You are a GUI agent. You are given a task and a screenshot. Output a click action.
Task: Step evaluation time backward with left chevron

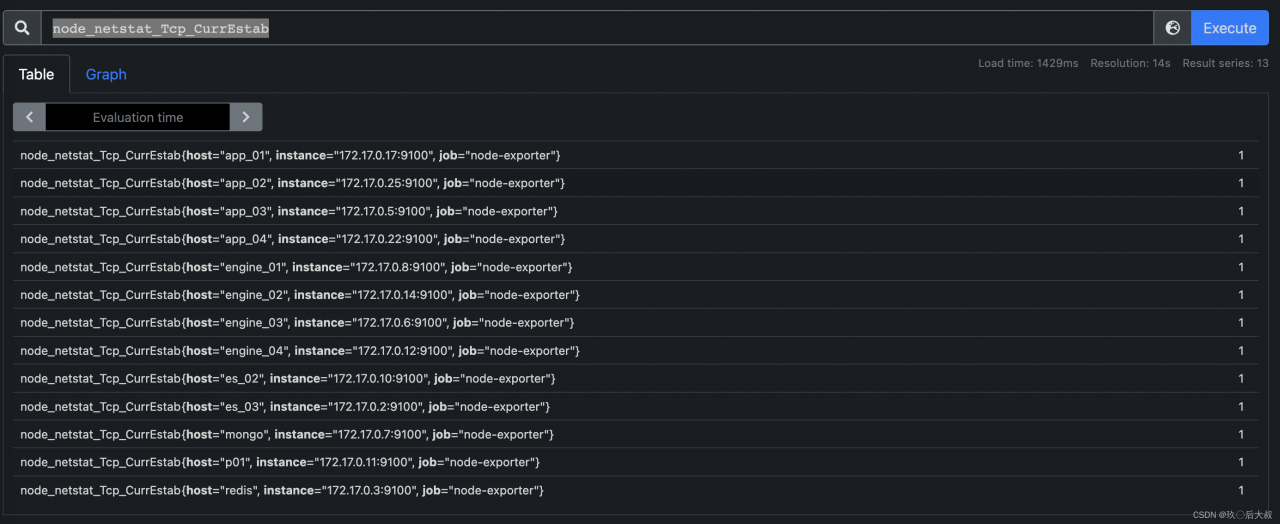point(29,117)
